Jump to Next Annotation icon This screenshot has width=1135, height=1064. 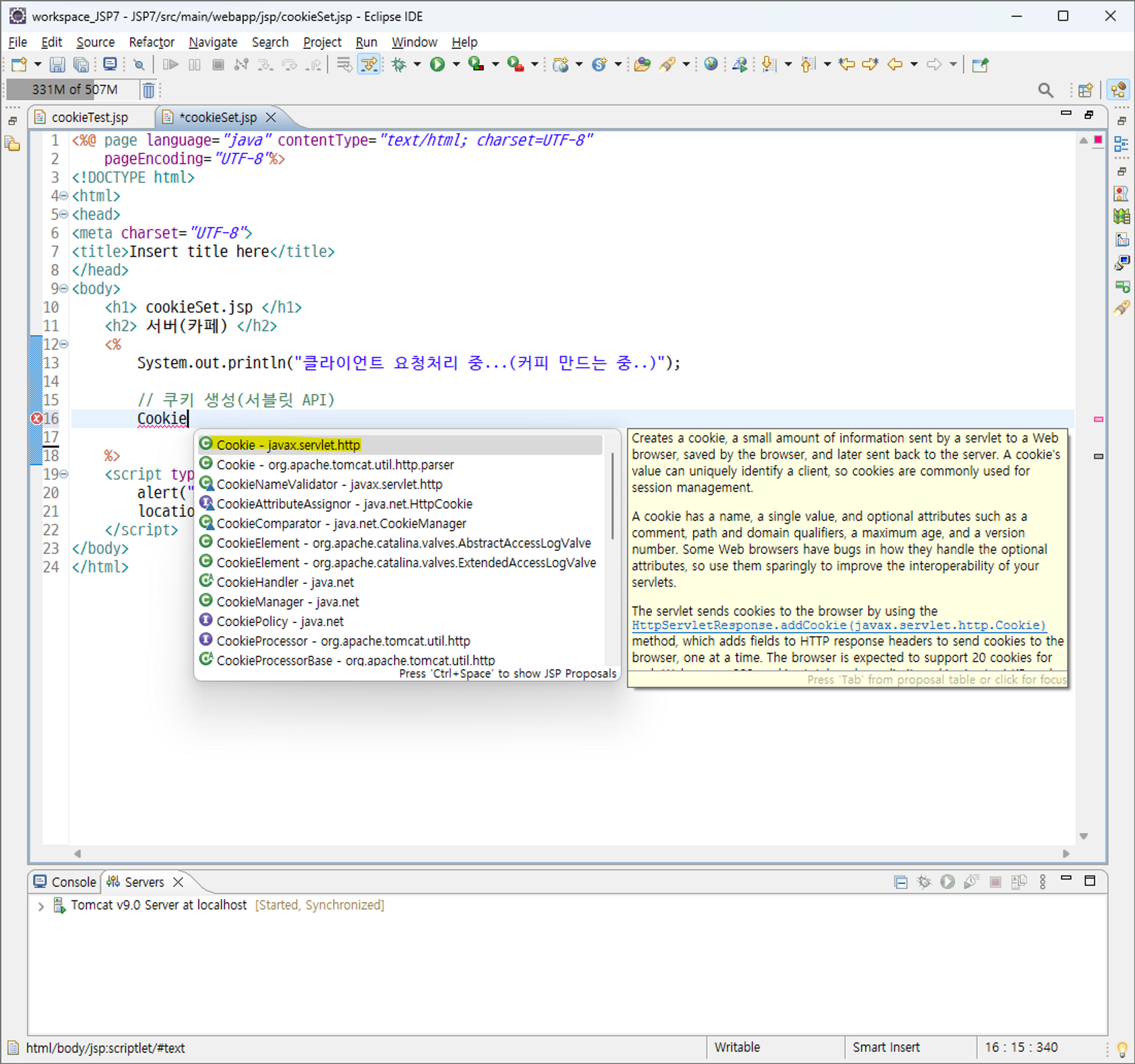coord(769,65)
